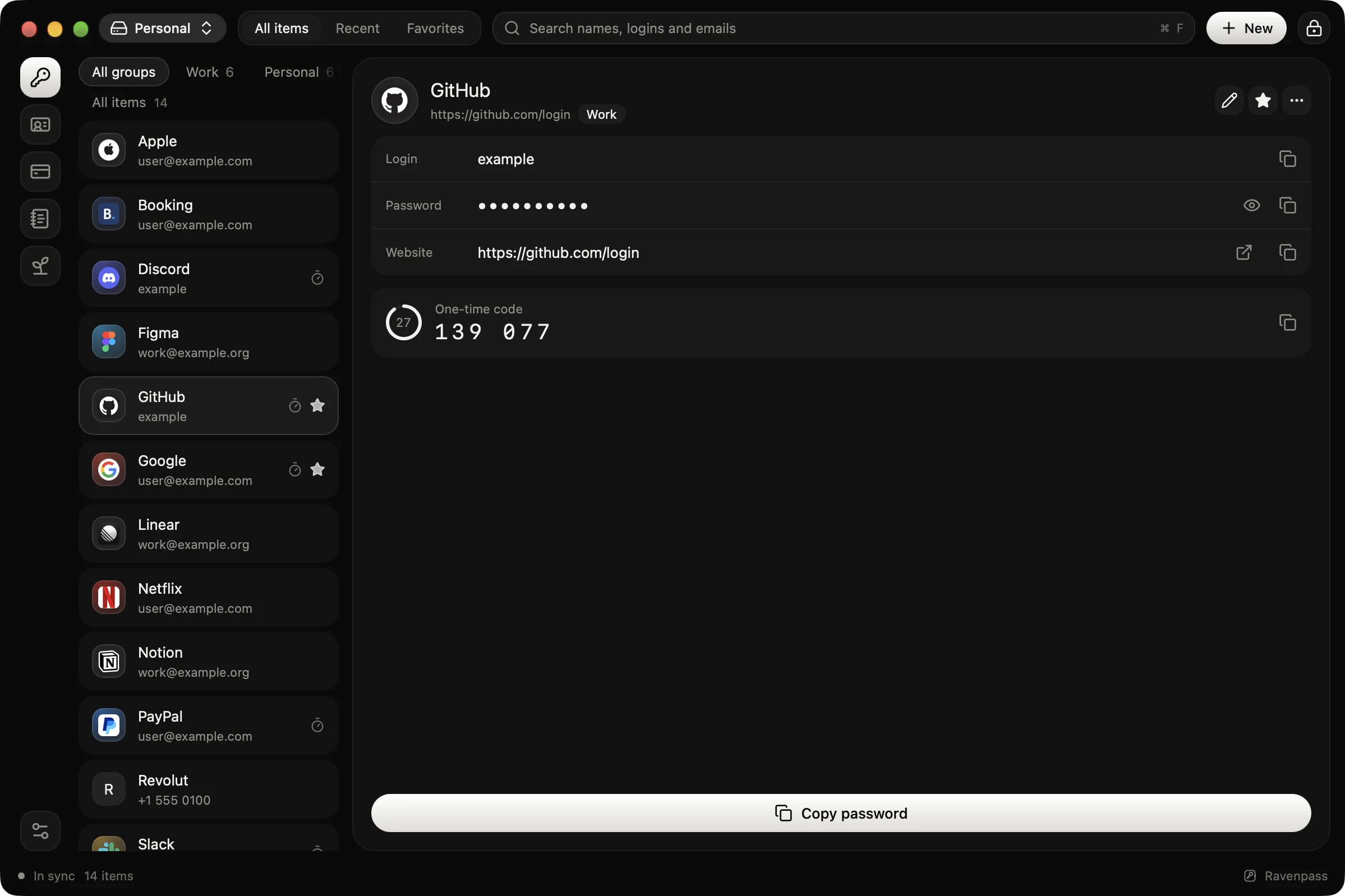Image resolution: width=1345 pixels, height=896 pixels.
Task: Toggle the star on GitHub list item
Action: point(317,405)
